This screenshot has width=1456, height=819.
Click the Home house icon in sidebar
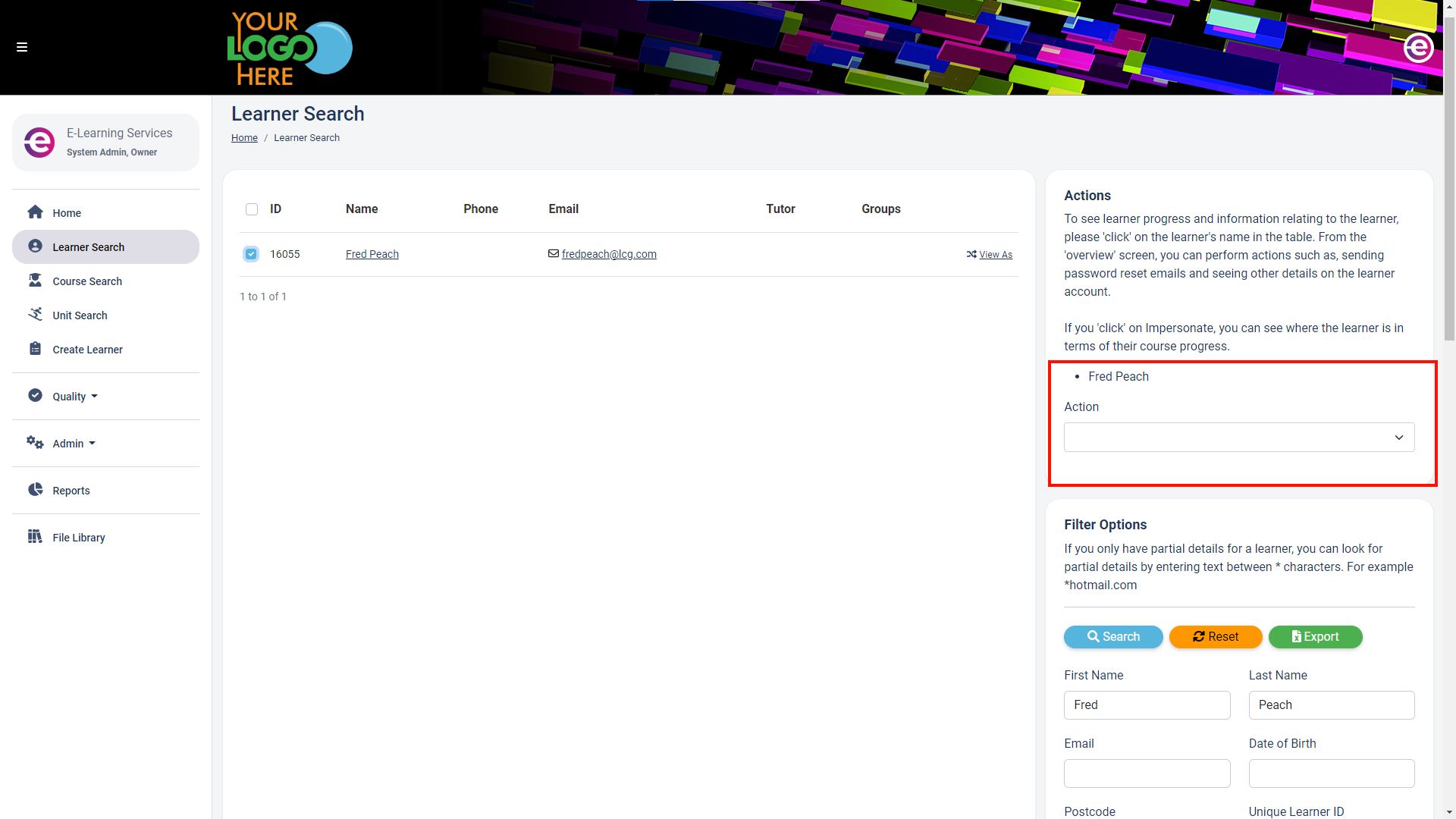[x=35, y=212]
